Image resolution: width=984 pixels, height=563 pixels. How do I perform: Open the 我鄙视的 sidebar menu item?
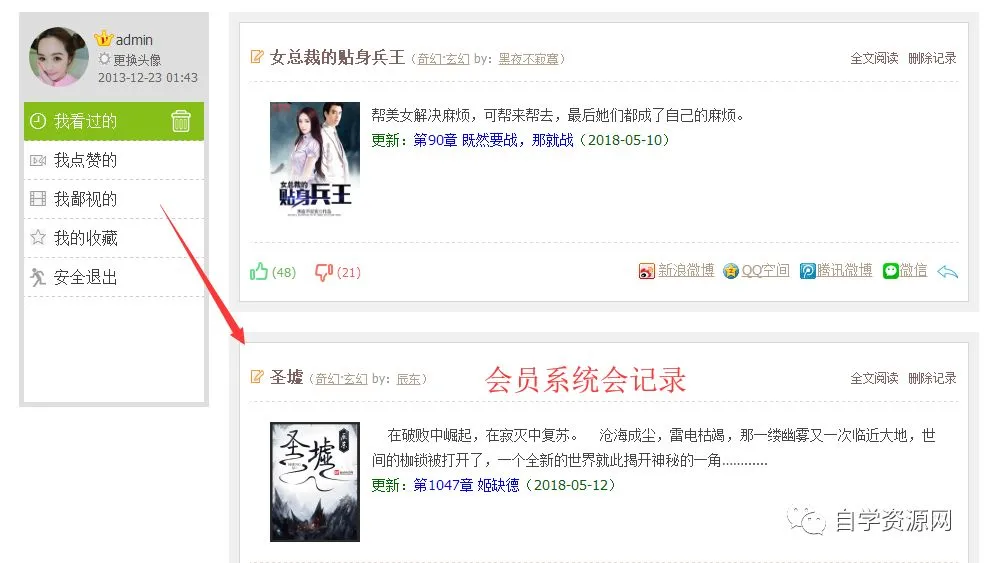coord(114,200)
